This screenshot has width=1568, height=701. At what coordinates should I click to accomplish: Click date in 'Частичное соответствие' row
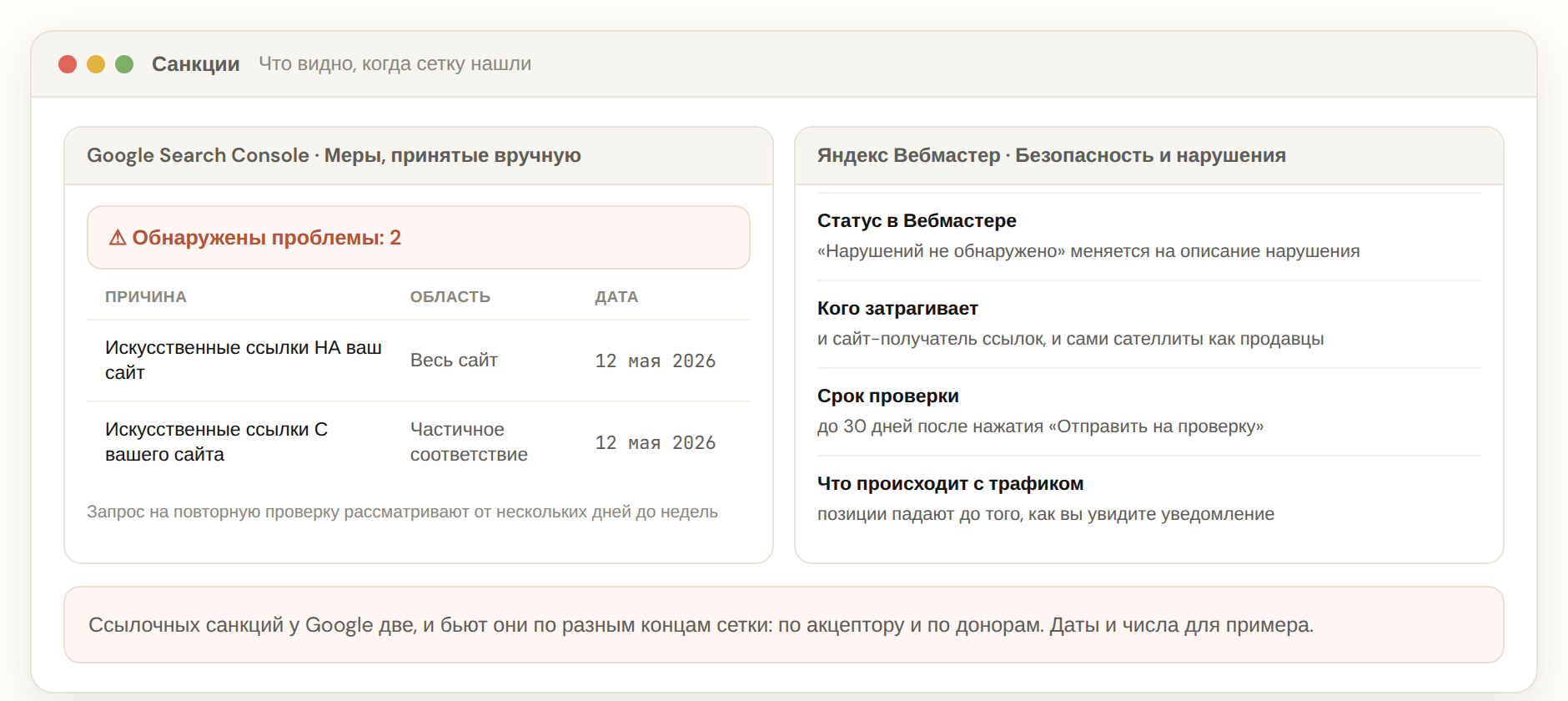tap(656, 442)
